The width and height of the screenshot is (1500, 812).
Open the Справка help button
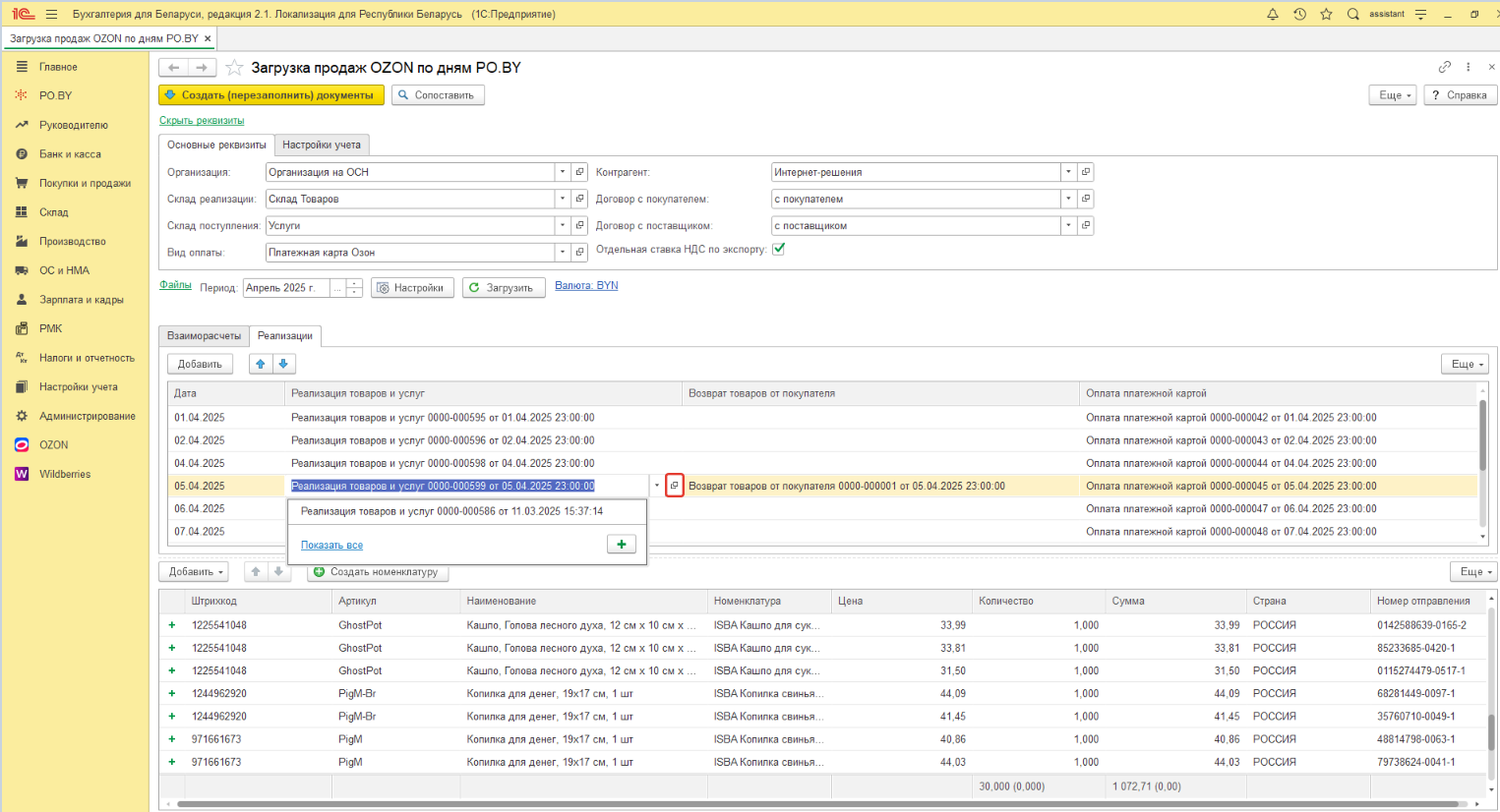coord(1460,95)
